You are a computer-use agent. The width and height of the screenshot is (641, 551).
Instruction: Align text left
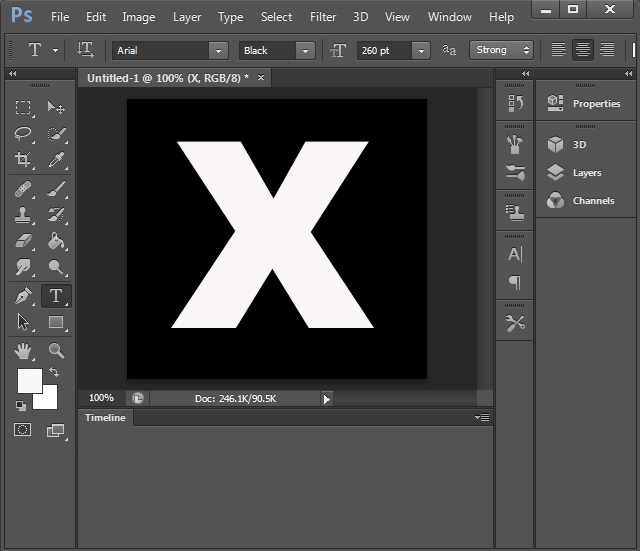558,50
